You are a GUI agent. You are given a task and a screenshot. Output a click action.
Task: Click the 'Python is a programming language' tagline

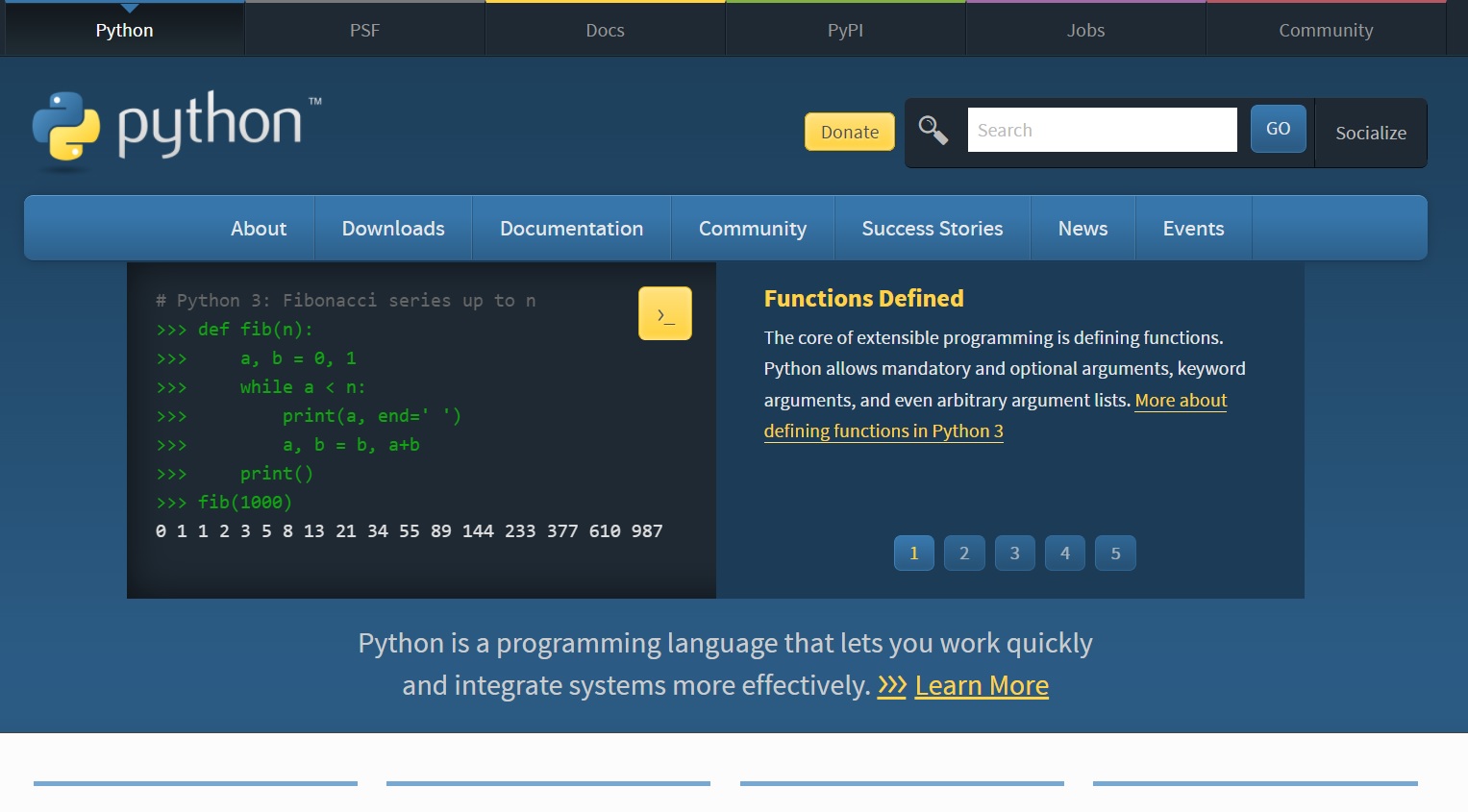[725, 664]
